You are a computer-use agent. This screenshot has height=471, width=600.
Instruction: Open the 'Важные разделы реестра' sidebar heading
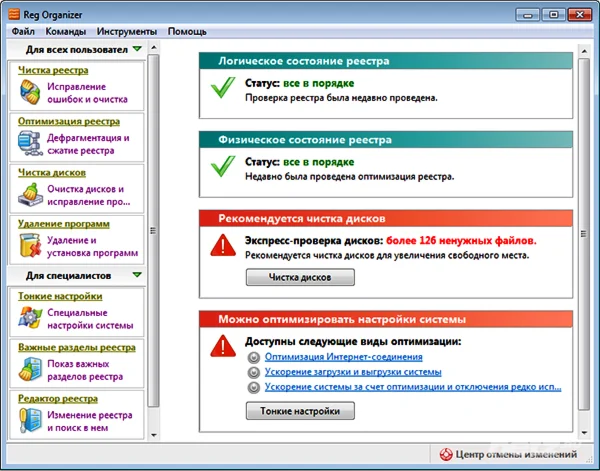(77, 347)
